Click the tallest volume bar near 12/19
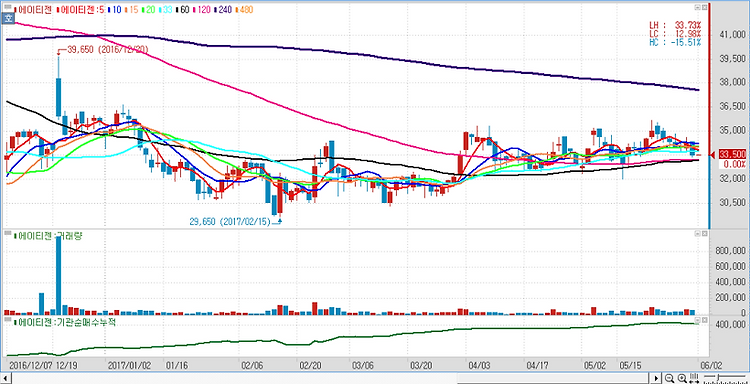The width and height of the screenshot is (750, 384). [x=58, y=276]
